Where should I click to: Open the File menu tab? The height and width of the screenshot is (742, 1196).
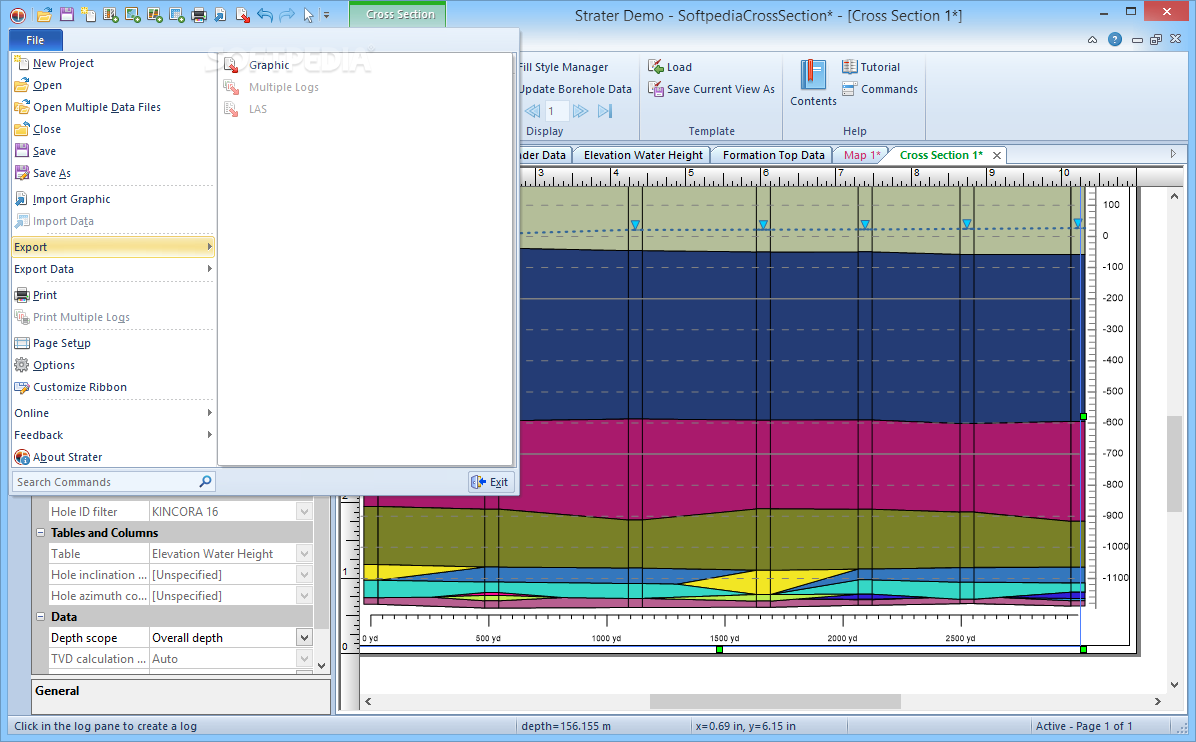35,40
